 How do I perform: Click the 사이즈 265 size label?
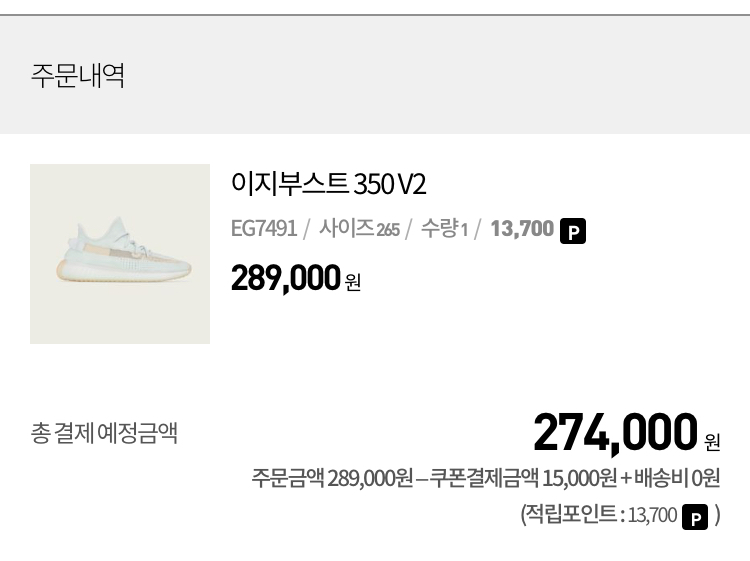pyautogui.click(x=359, y=229)
